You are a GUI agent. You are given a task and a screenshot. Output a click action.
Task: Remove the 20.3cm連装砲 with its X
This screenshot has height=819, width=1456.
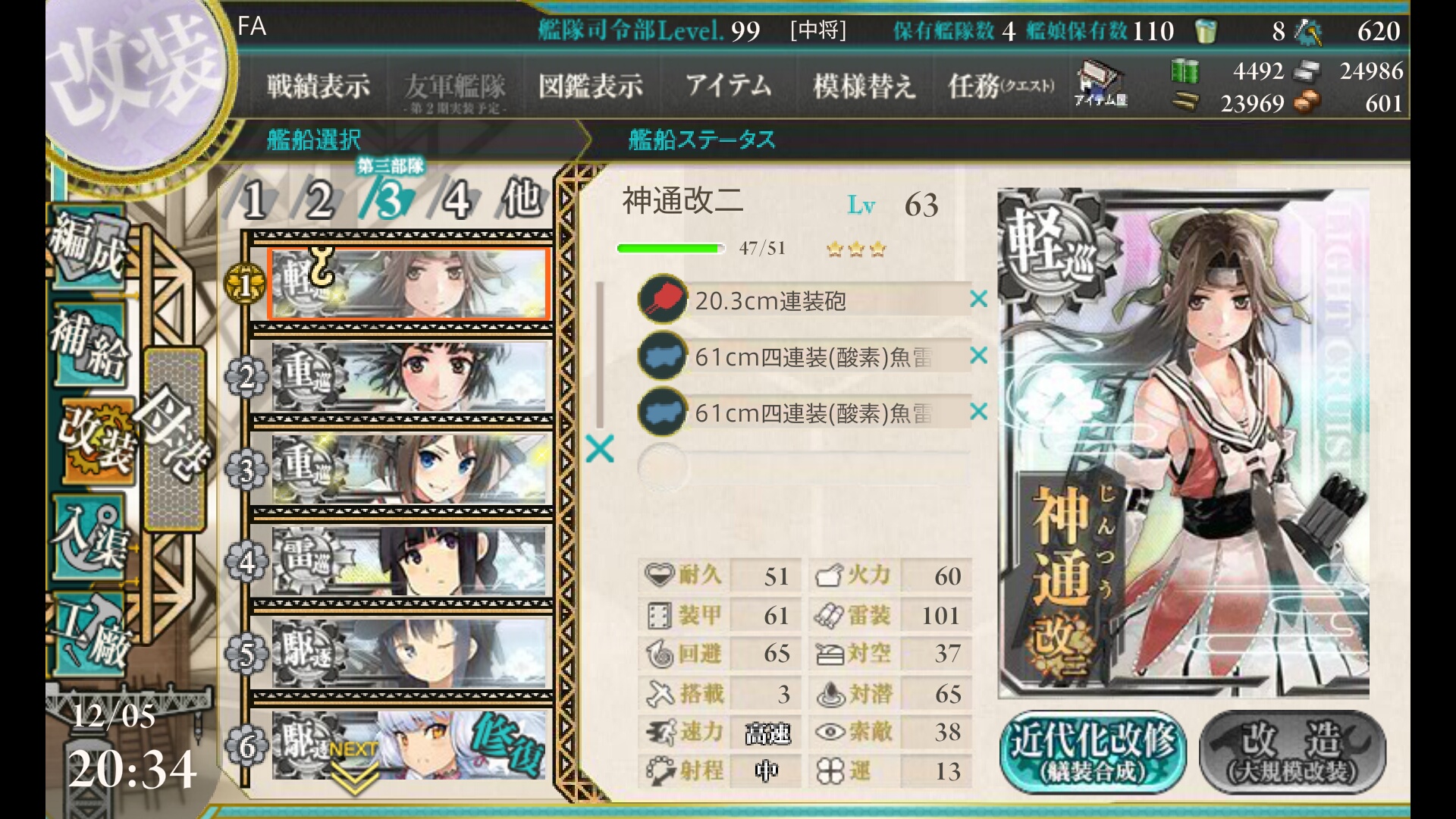pyautogui.click(x=978, y=300)
